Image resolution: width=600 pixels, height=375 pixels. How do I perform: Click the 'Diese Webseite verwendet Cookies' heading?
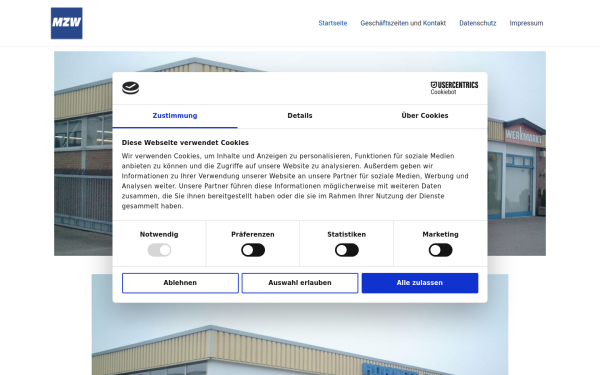pos(185,143)
